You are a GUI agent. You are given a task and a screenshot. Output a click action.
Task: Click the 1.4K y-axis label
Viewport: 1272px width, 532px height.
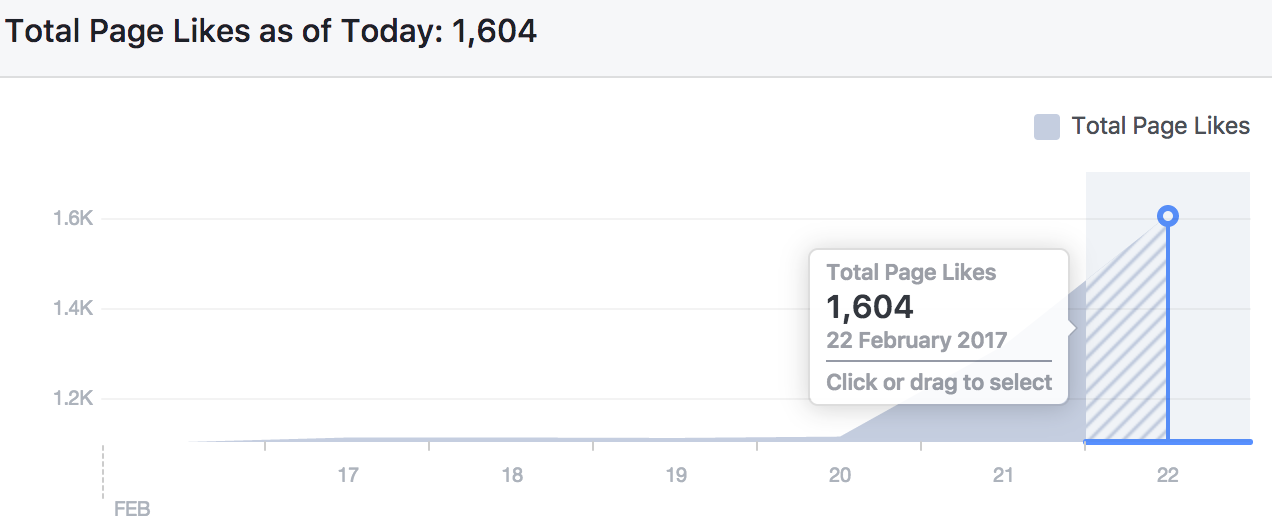(73, 309)
